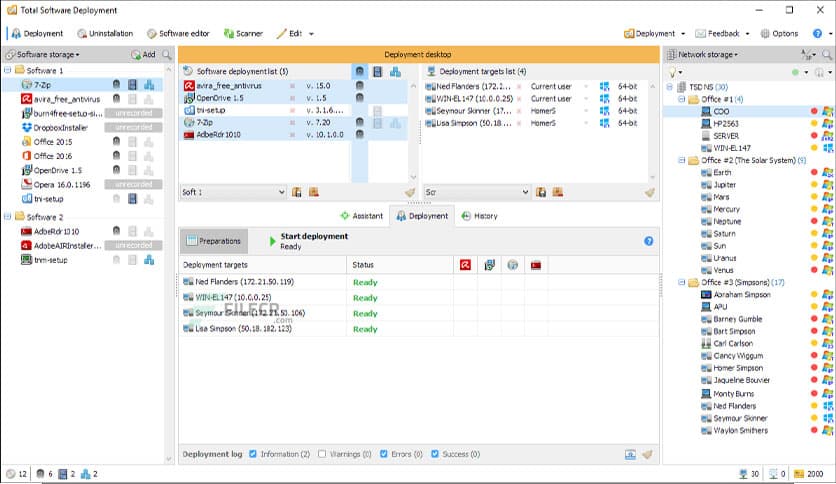Screen dimensions: 836x484
Task: Open the Feedback menu
Action: 722,34
